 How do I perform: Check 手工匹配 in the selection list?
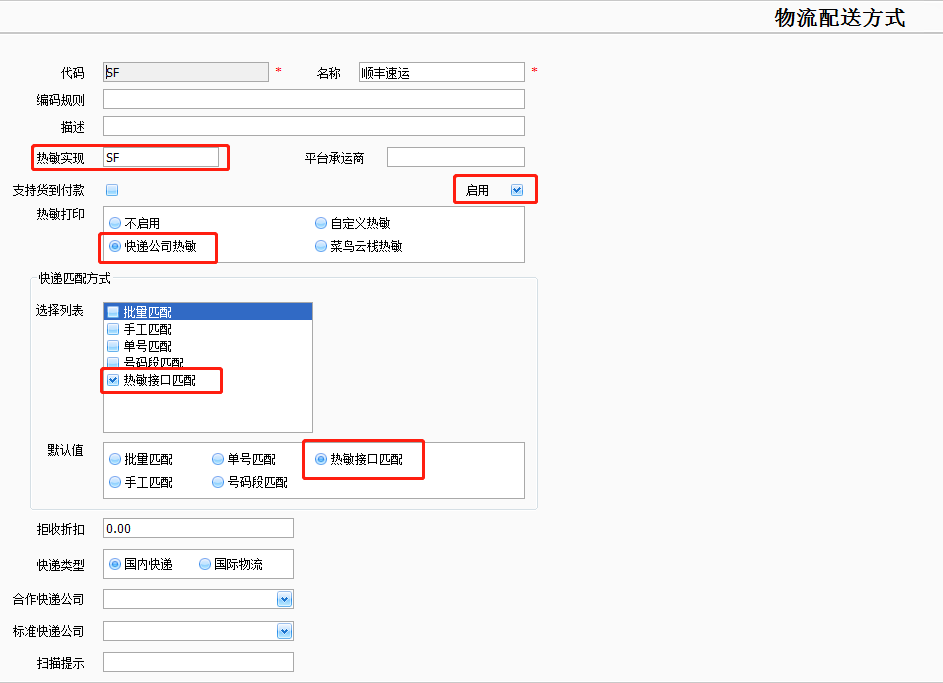(x=112, y=329)
